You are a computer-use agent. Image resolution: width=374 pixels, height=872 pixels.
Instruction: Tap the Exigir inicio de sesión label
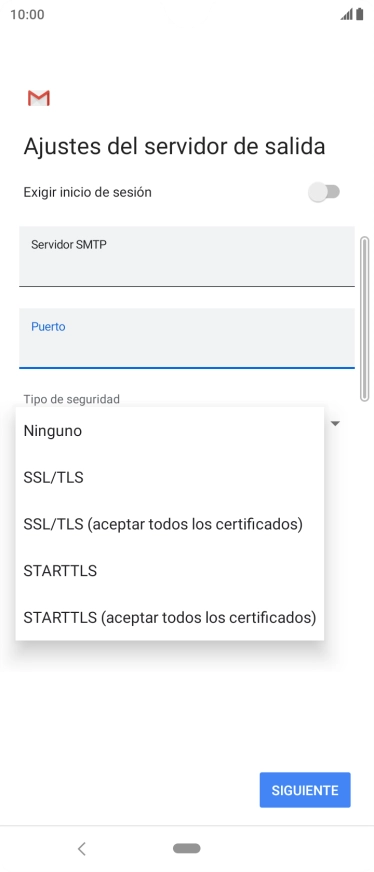click(x=87, y=192)
